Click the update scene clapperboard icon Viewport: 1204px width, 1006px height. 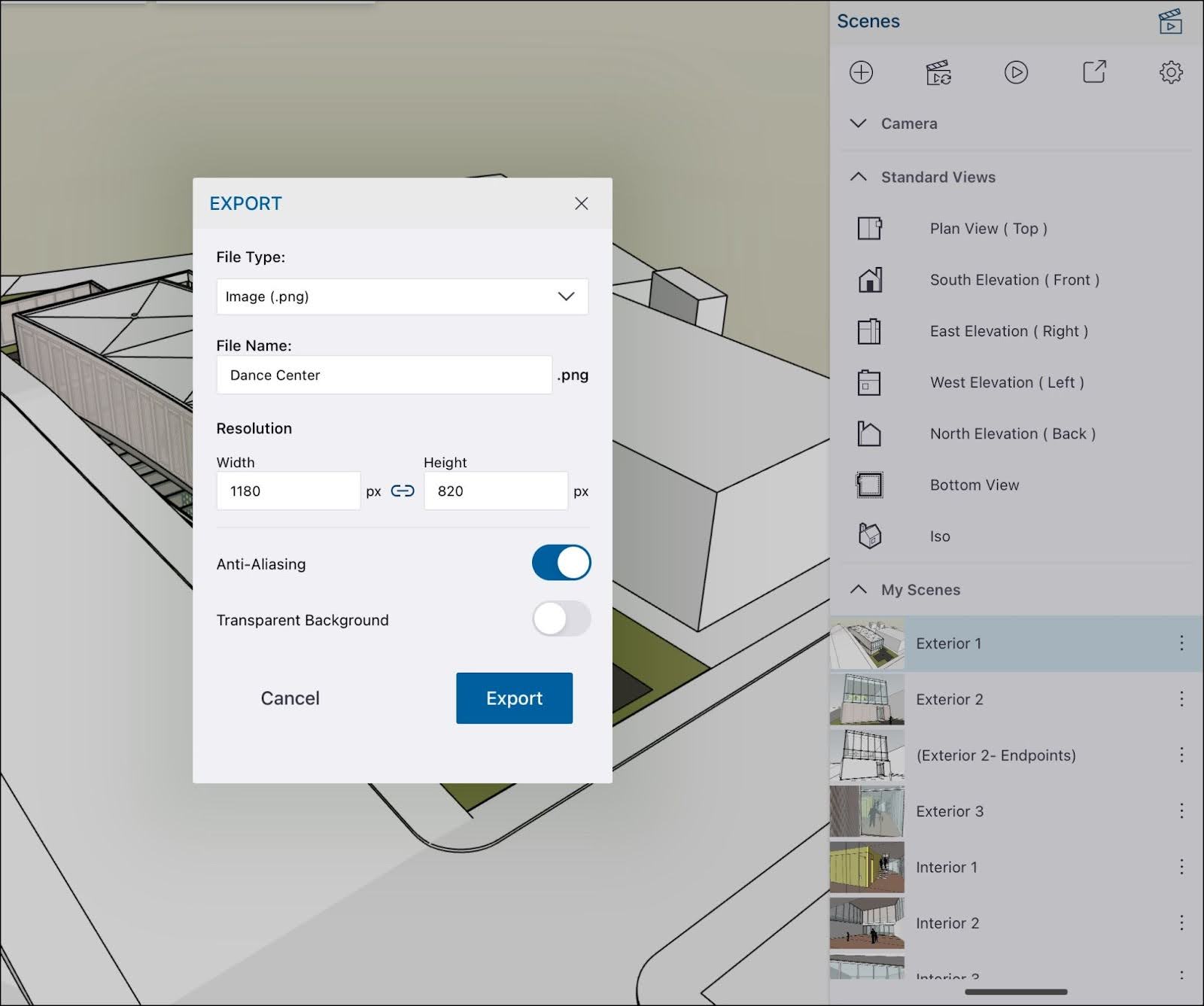938,73
